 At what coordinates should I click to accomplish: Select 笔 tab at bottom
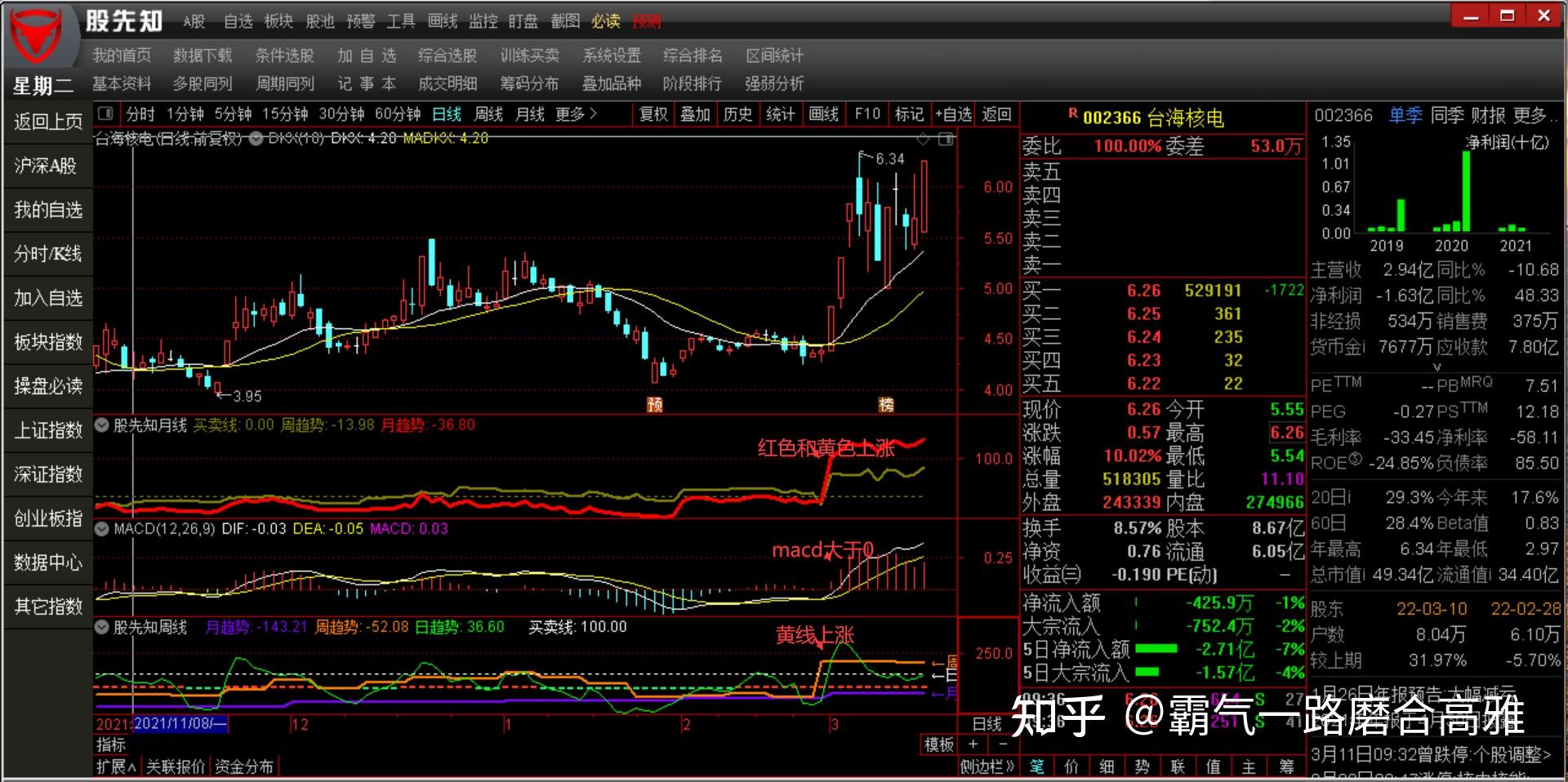click(1037, 766)
